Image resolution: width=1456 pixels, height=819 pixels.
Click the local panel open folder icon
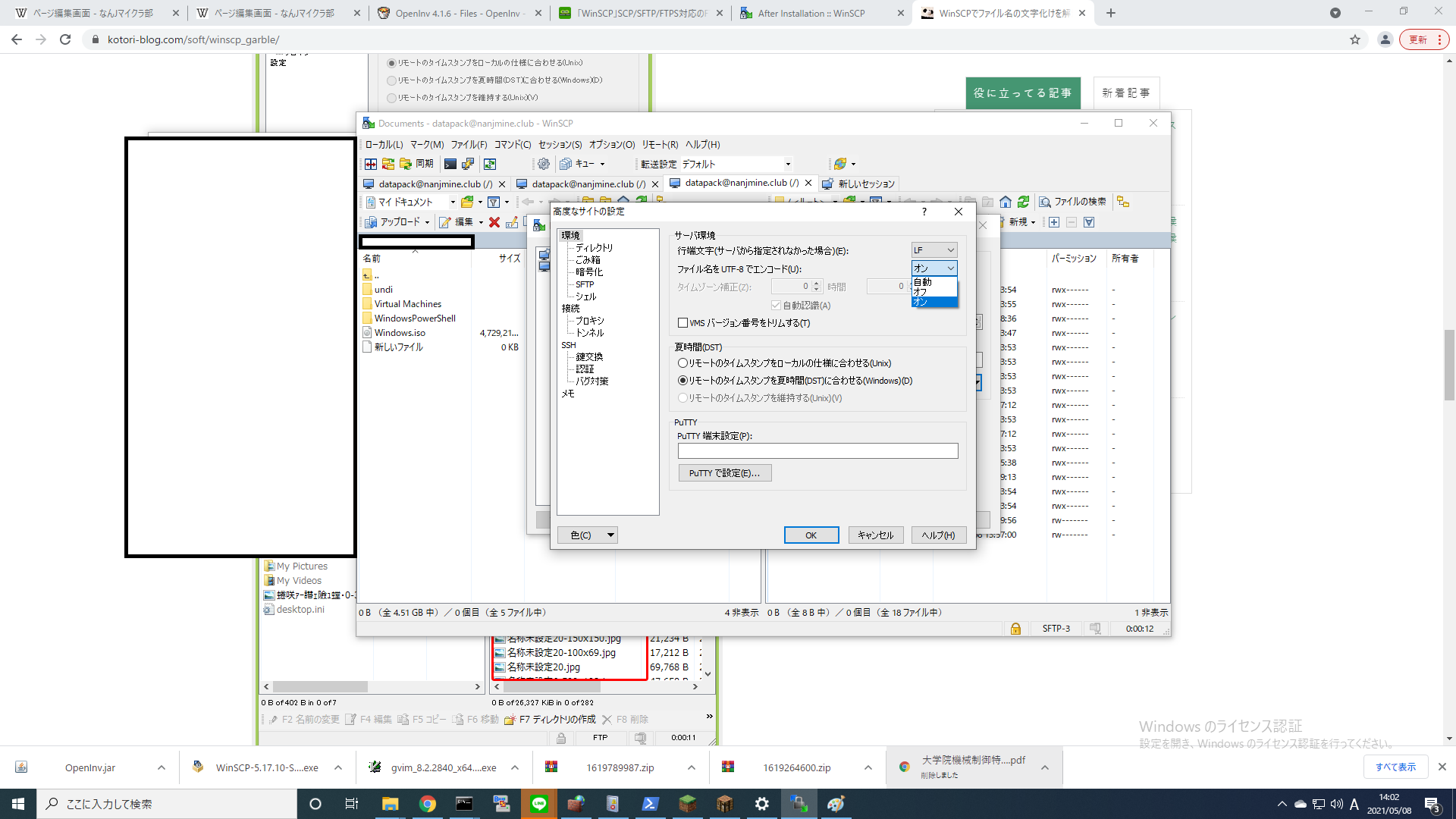[467, 202]
